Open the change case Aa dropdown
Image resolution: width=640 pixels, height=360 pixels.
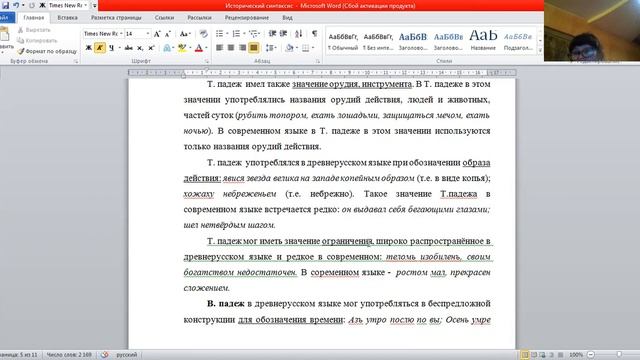coord(185,34)
